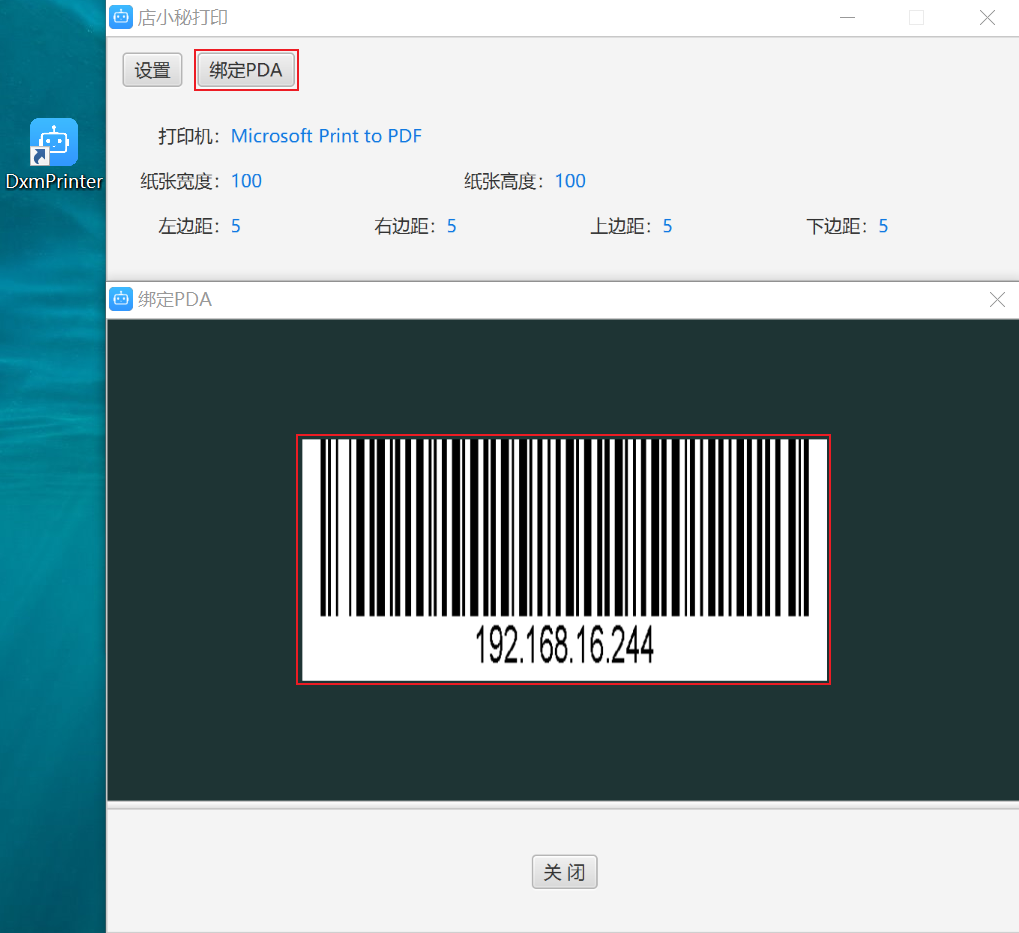Click paper height value 100

coord(570,181)
